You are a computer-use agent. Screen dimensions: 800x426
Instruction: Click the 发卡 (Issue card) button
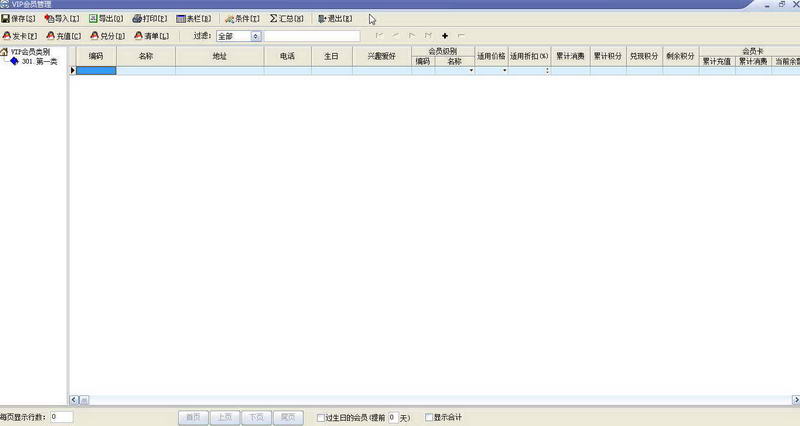pos(20,36)
